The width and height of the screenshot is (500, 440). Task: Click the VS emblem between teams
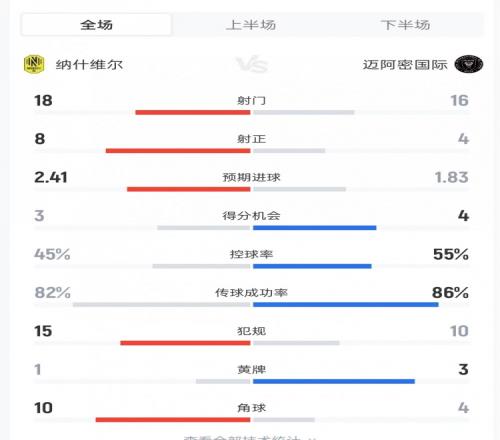pyautogui.click(x=252, y=64)
